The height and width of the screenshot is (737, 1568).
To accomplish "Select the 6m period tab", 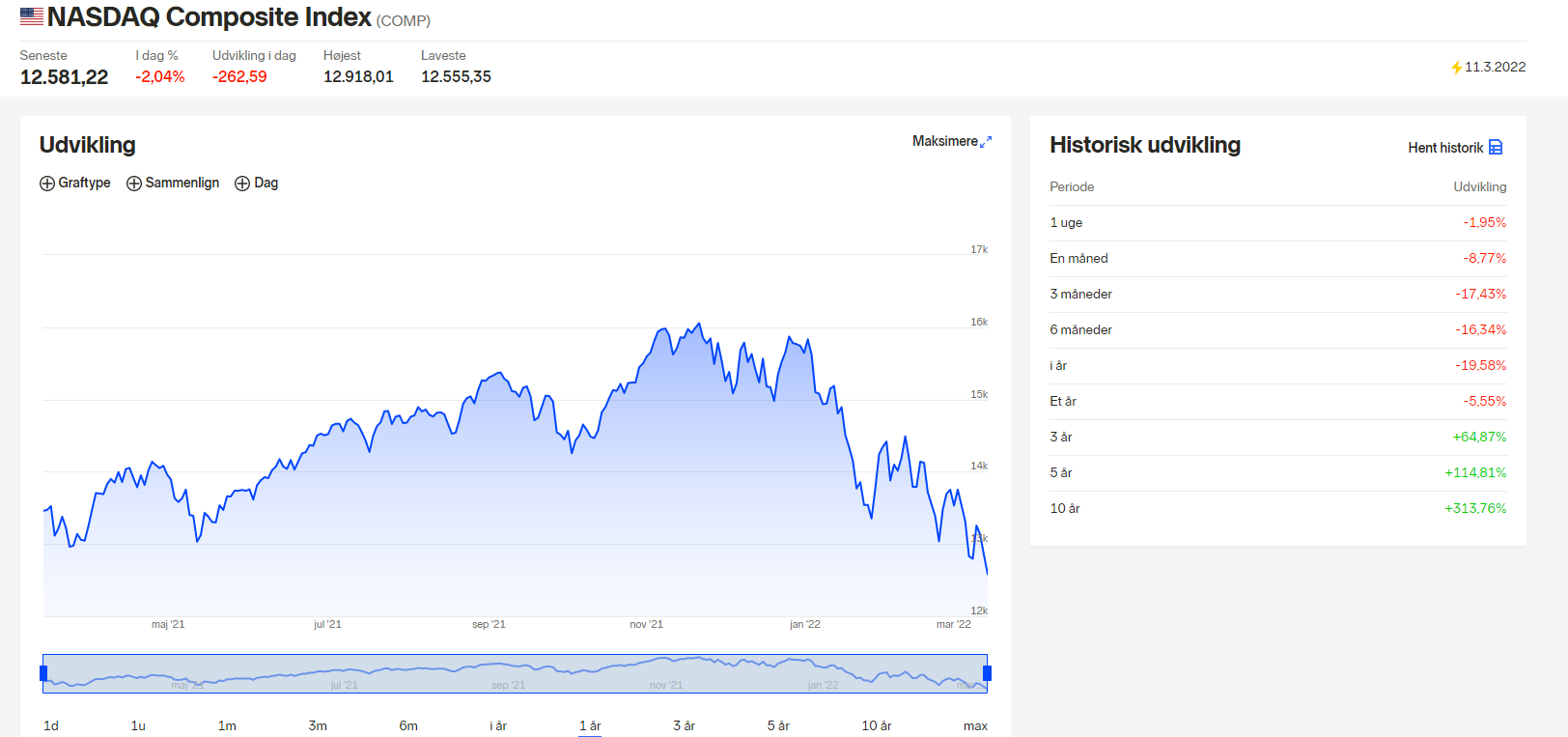I will point(408,725).
